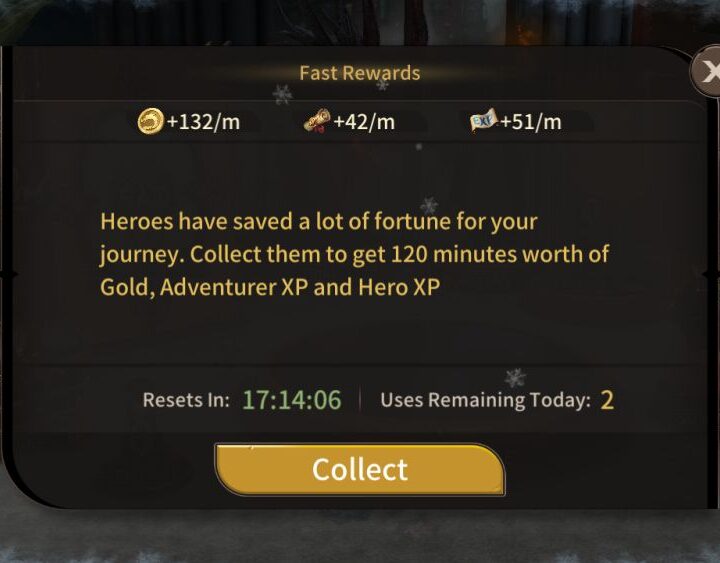Click the Resets In label
Image resolution: width=720 pixels, height=563 pixels.
[x=186, y=400]
